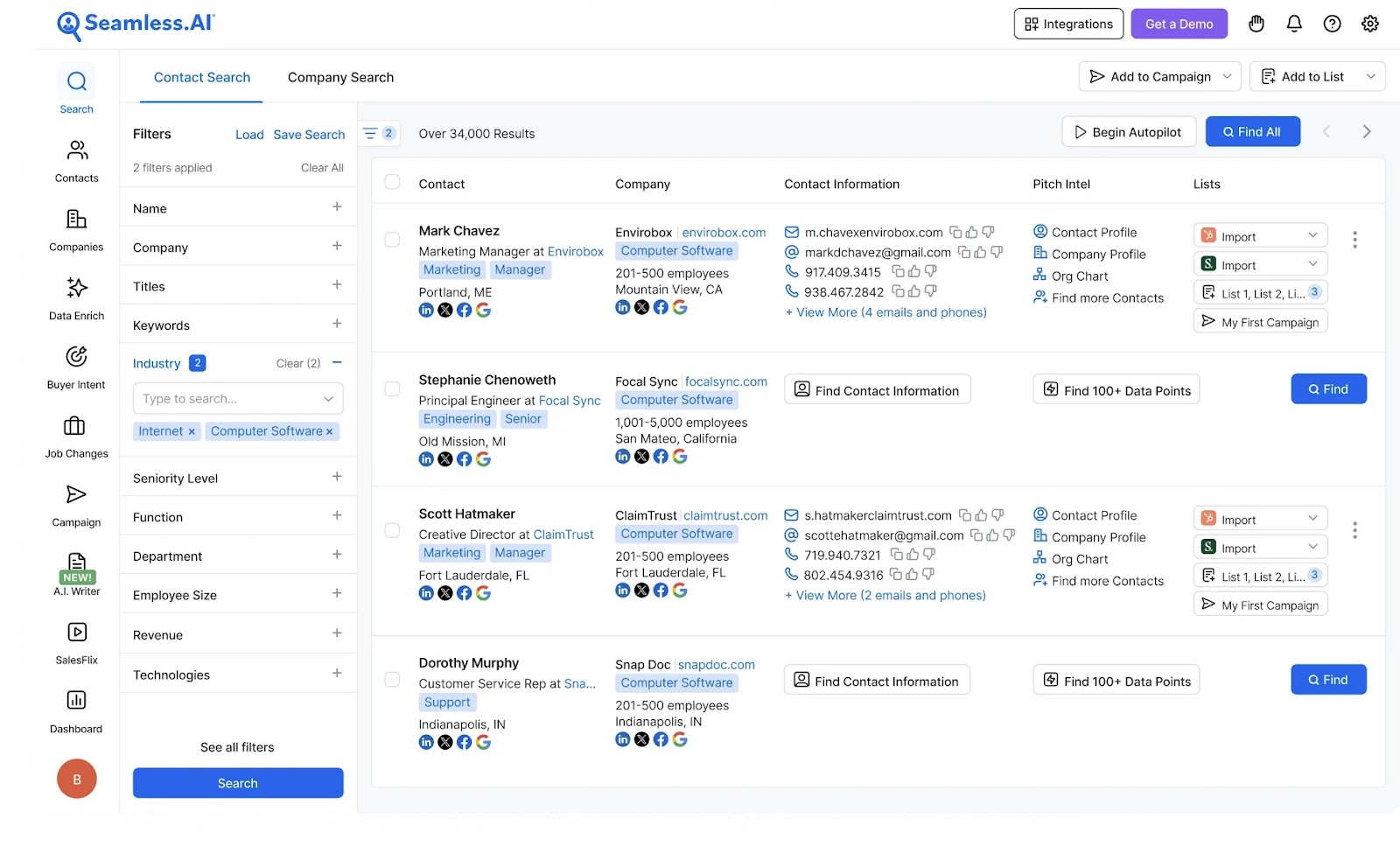Image resolution: width=1400 pixels, height=846 pixels.
Task: Open Mark Chavez's Contact Profile
Action: (1085, 232)
